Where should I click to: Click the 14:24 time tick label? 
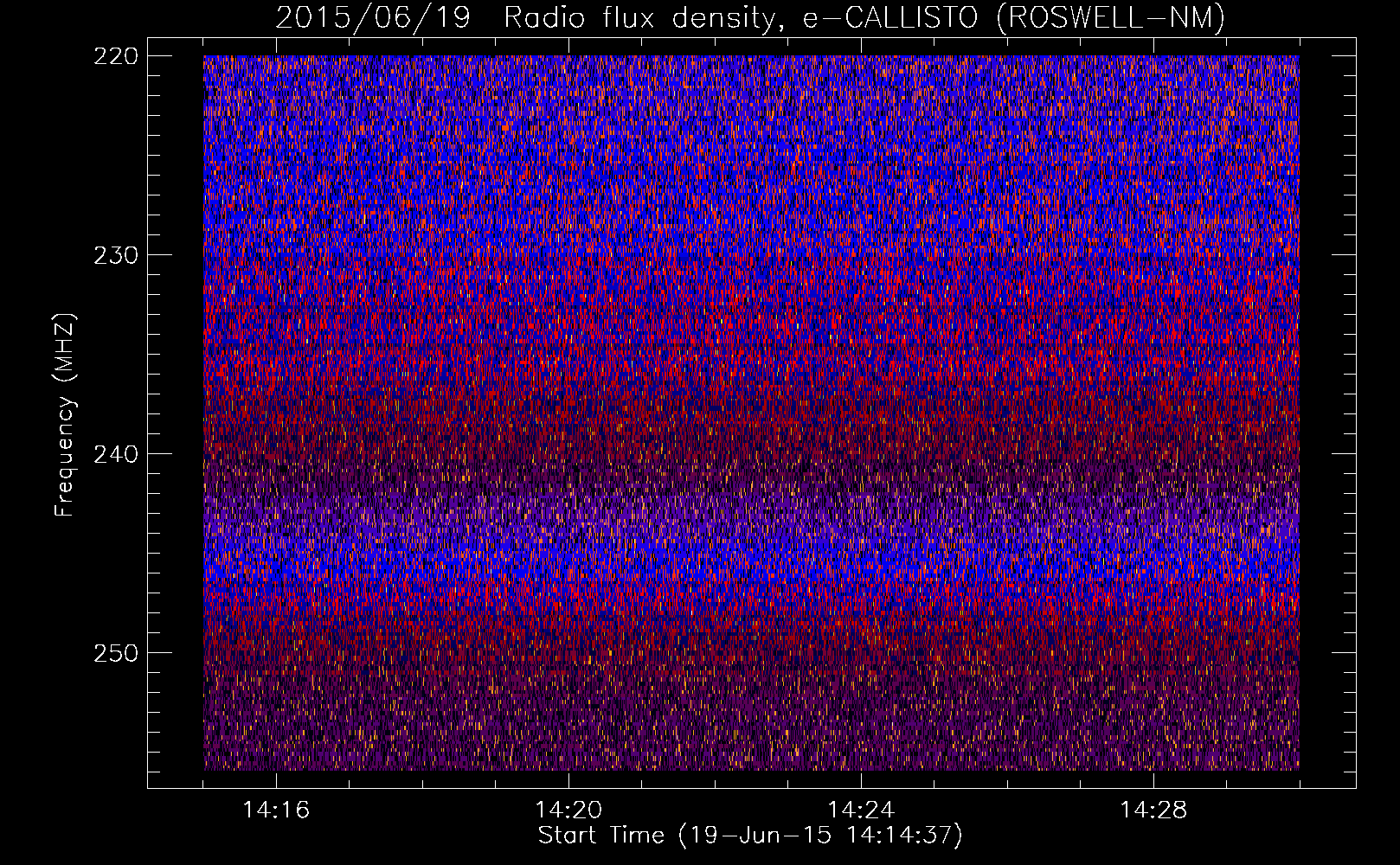tap(861, 811)
